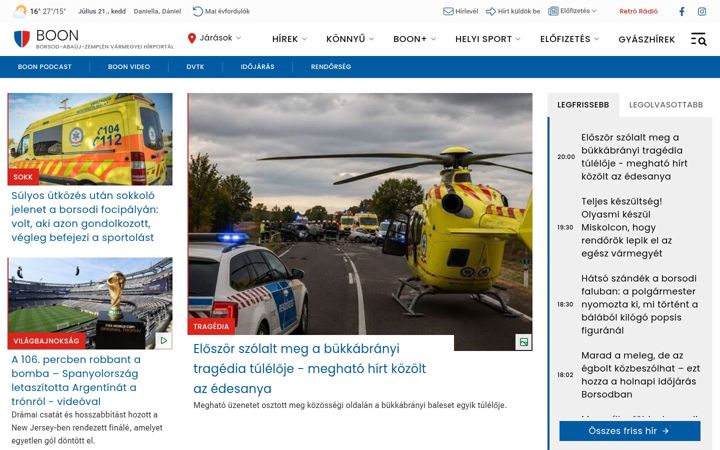Viewport: 720px width, 450px height.
Task: Open the Instagram page icon
Action: coord(702,11)
